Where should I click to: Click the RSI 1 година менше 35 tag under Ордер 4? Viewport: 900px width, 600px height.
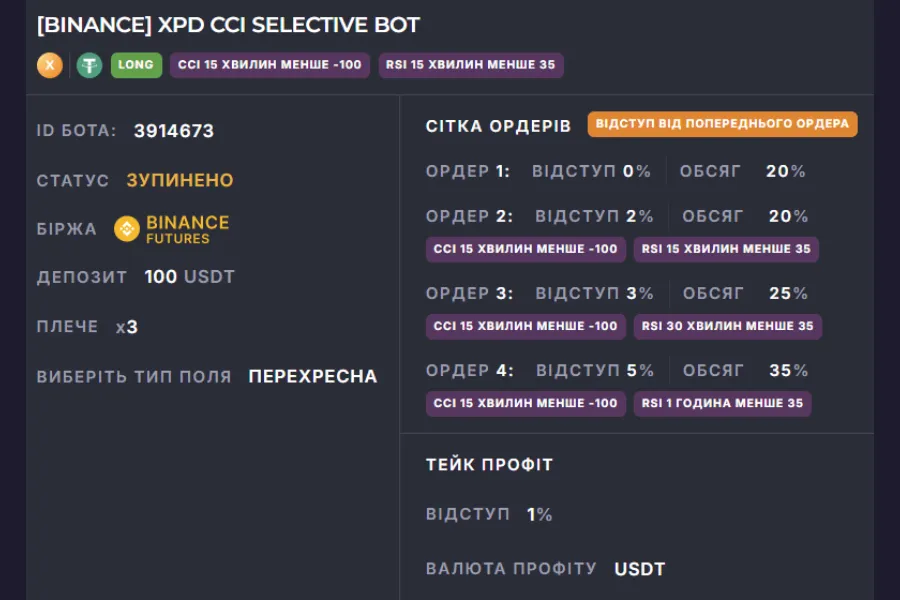(722, 403)
